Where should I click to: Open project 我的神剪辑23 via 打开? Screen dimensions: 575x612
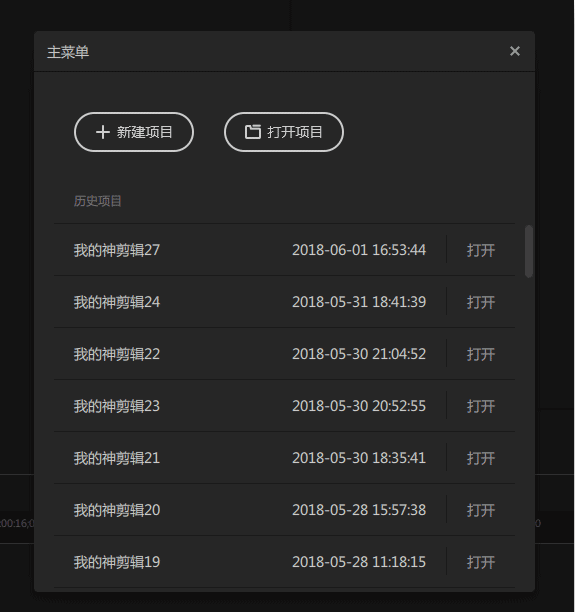481,406
